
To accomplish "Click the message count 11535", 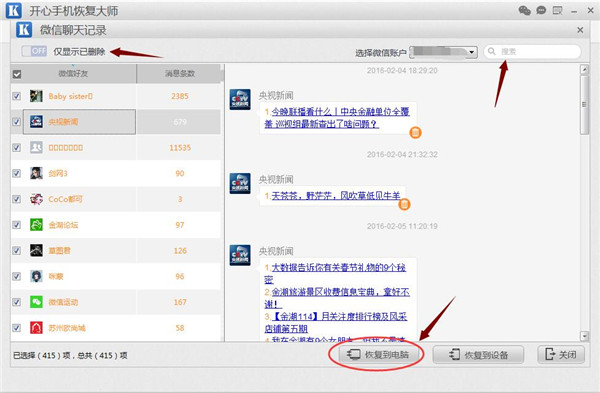I will [x=180, y=147].
